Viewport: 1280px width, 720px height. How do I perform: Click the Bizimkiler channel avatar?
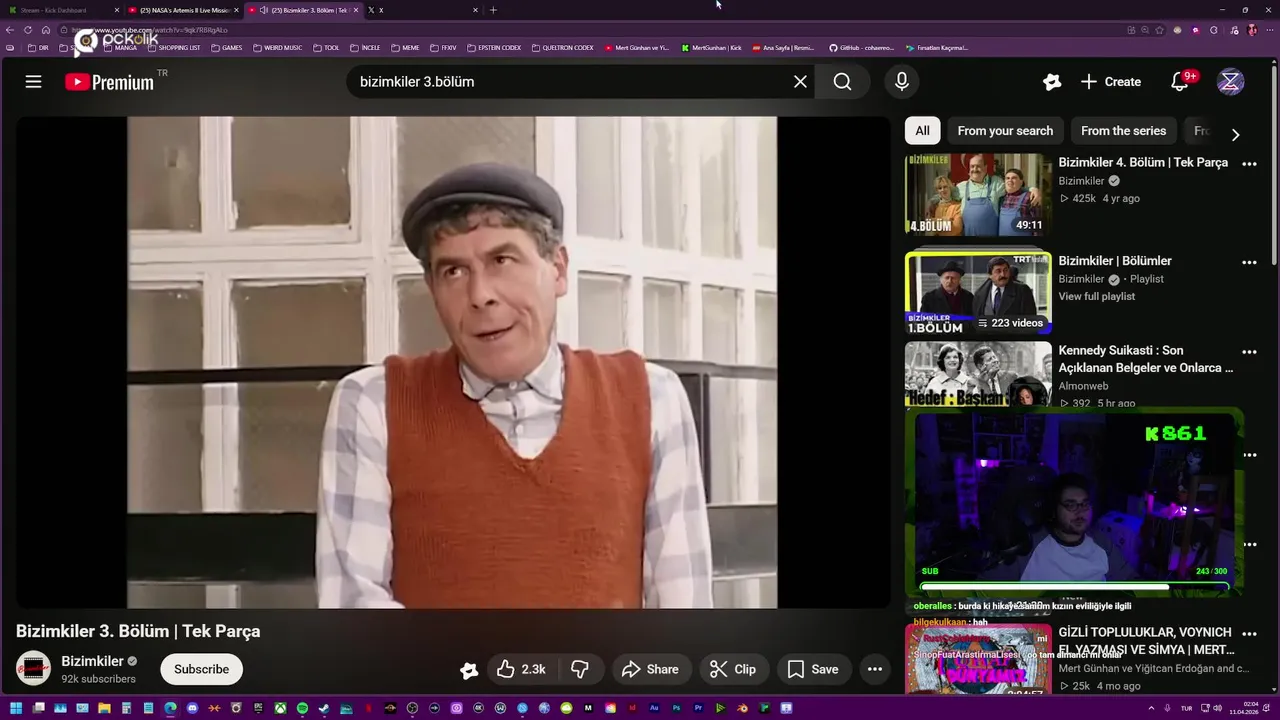tap(33, 669)
